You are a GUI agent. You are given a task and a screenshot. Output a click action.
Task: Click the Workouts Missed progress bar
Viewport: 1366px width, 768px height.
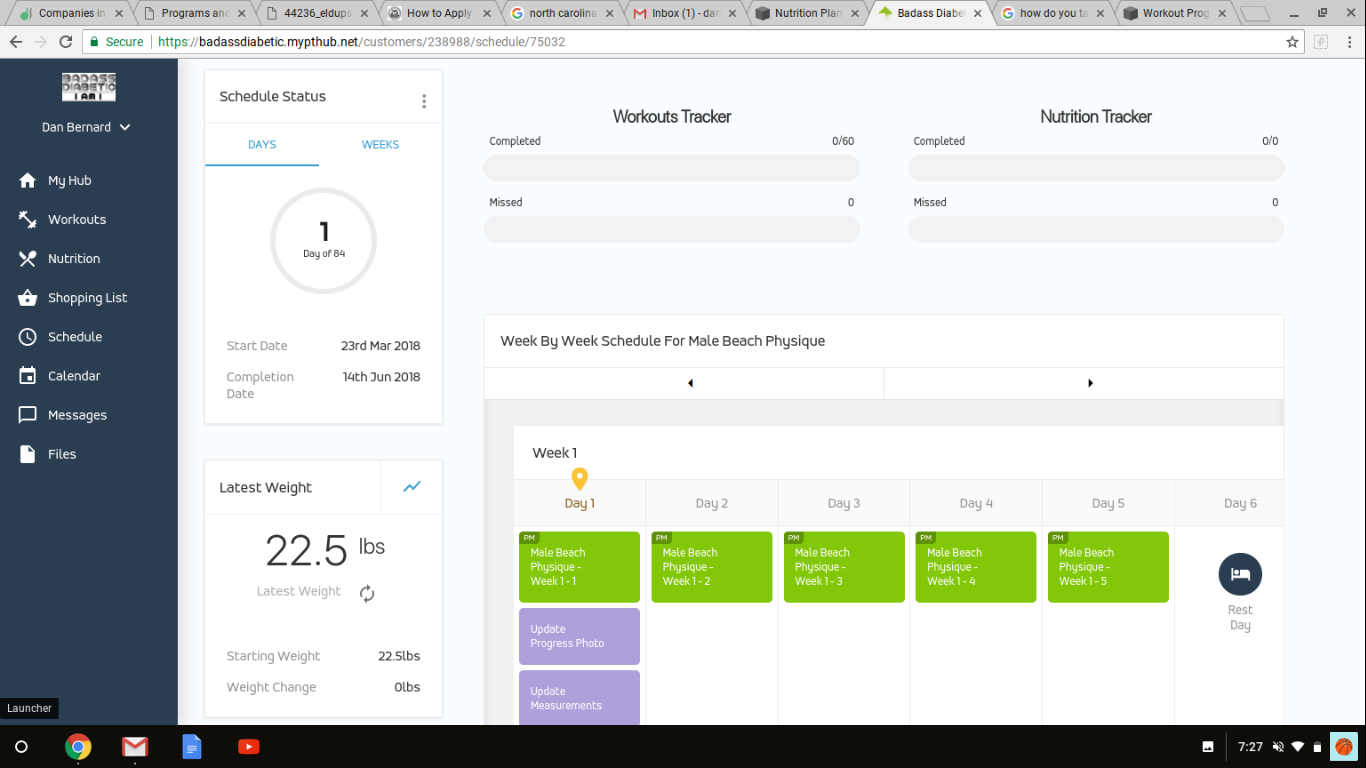point(672,229)
